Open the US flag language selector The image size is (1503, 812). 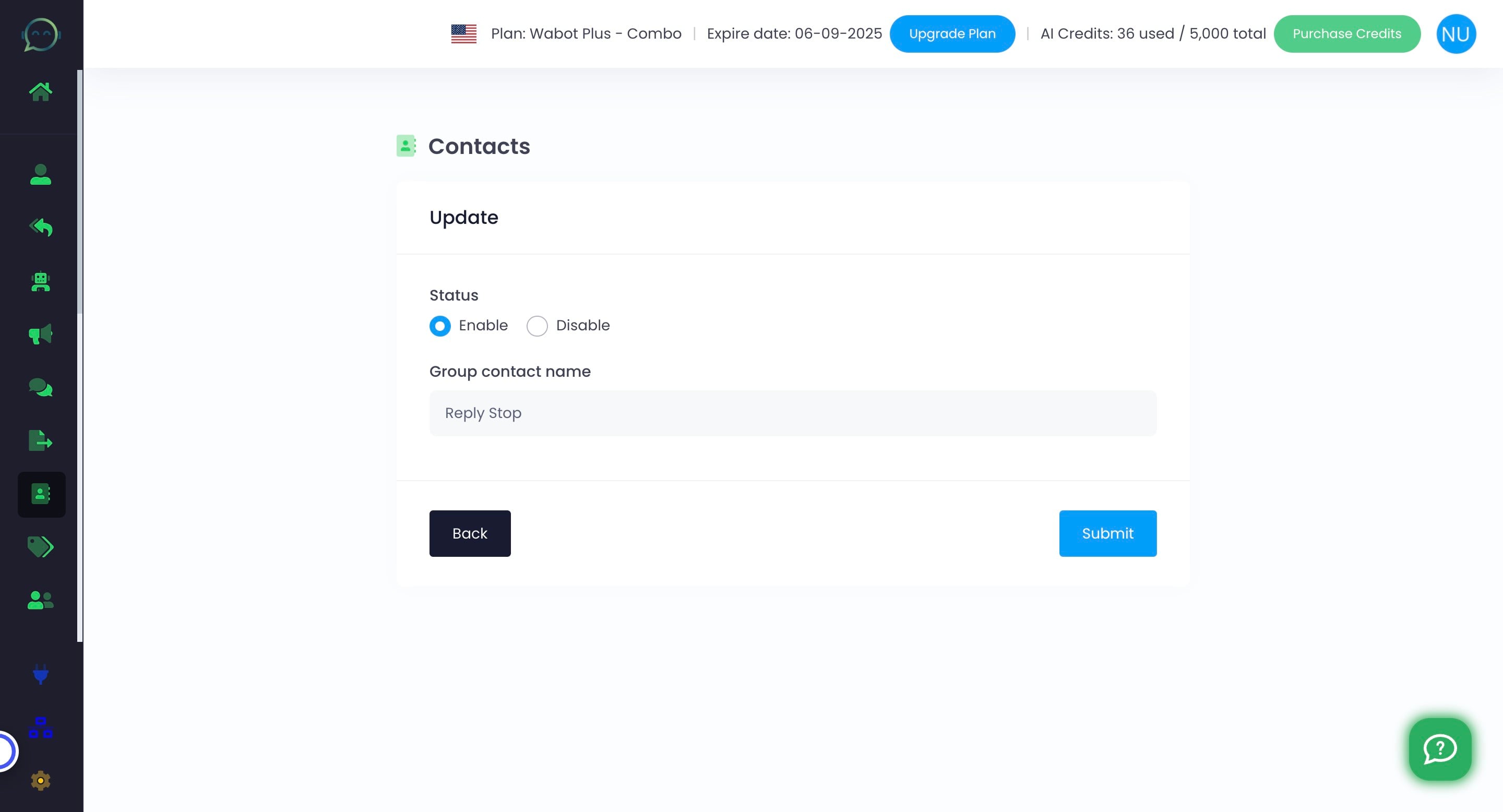(464, 34)
